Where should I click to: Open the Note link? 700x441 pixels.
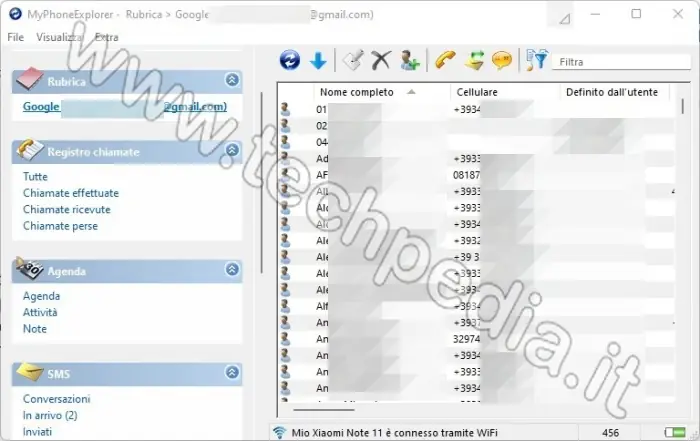coord(35,329)
